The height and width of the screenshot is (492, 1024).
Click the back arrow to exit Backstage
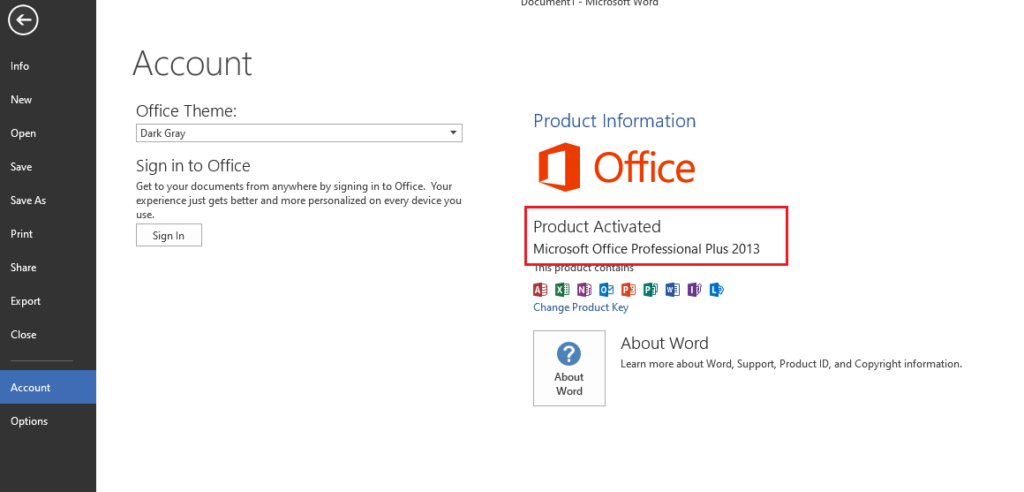[23, 20]
